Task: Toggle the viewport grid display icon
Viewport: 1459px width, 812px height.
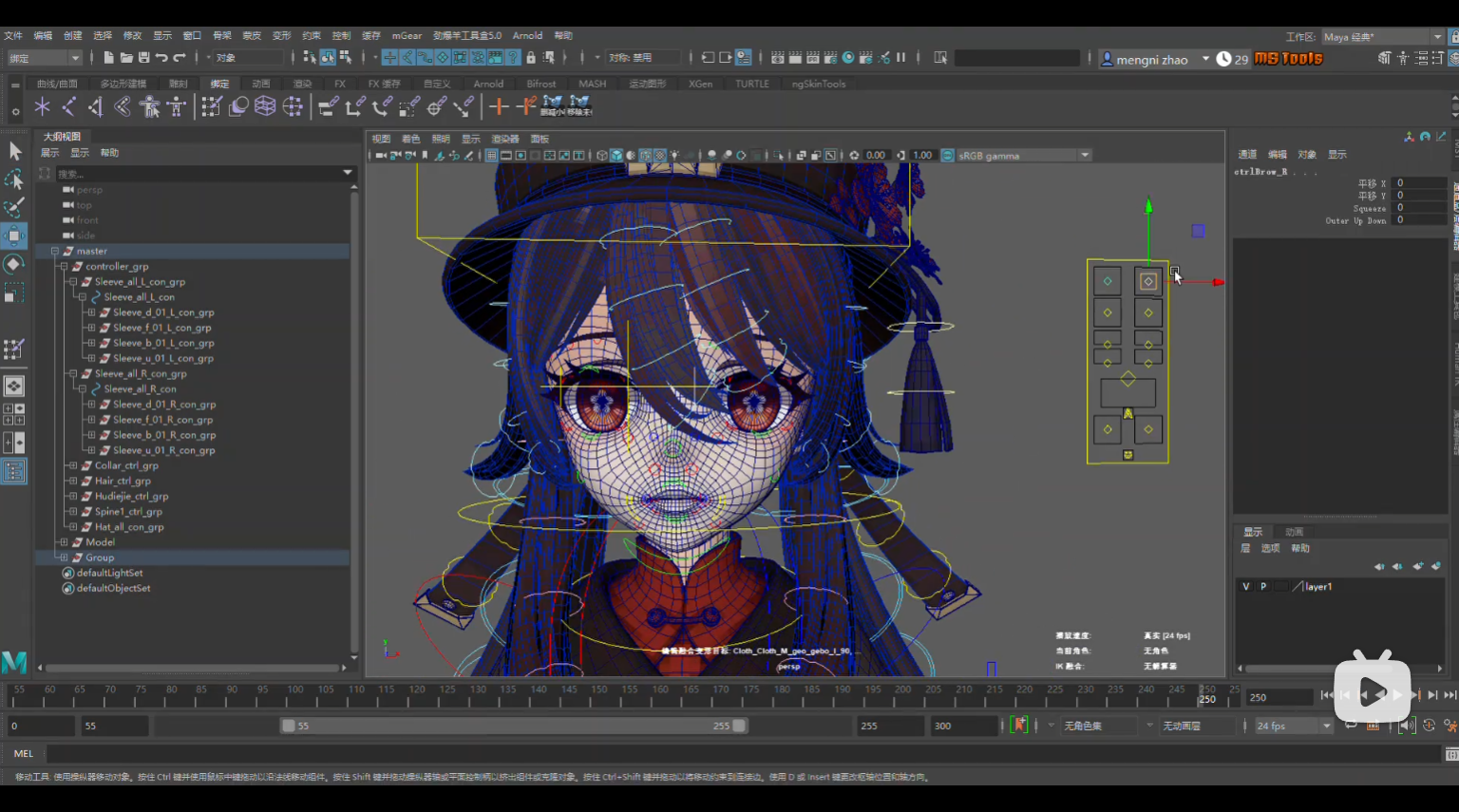Action: (492, 156)
